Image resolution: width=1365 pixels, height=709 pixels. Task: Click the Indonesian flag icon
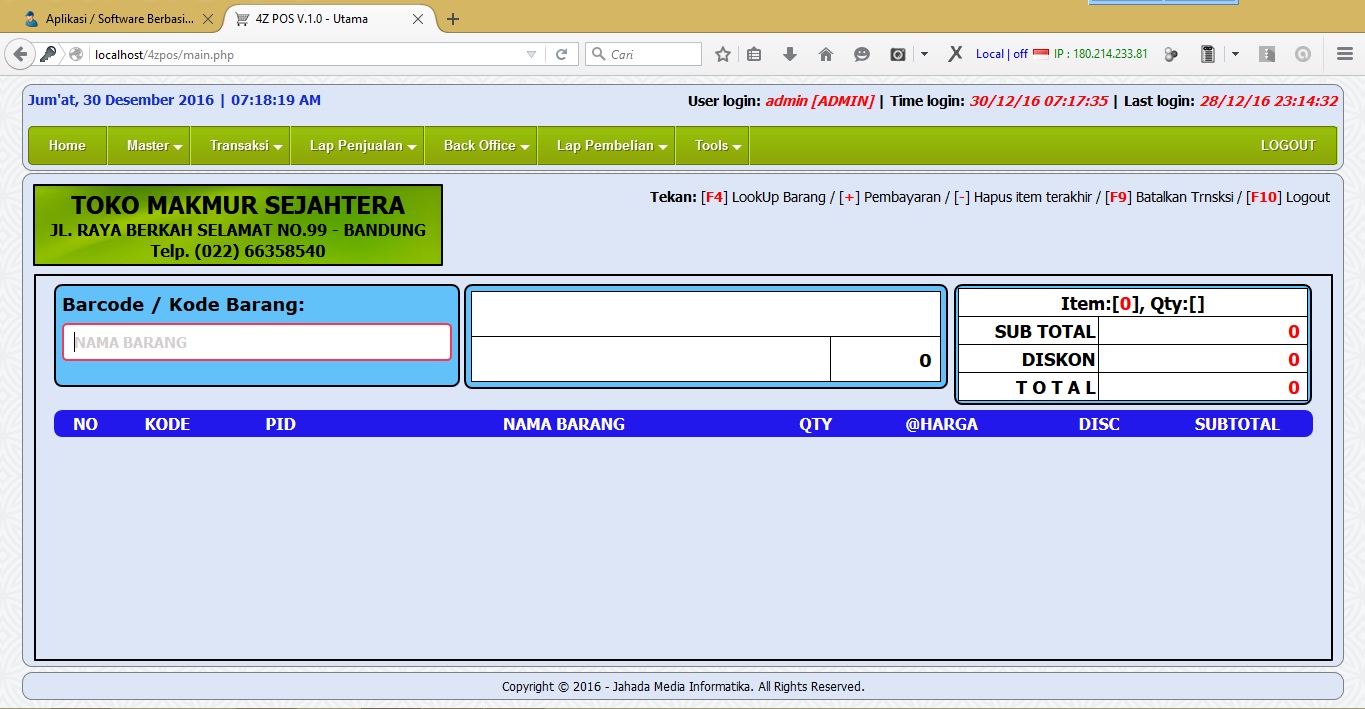[x=1041, y=54]
